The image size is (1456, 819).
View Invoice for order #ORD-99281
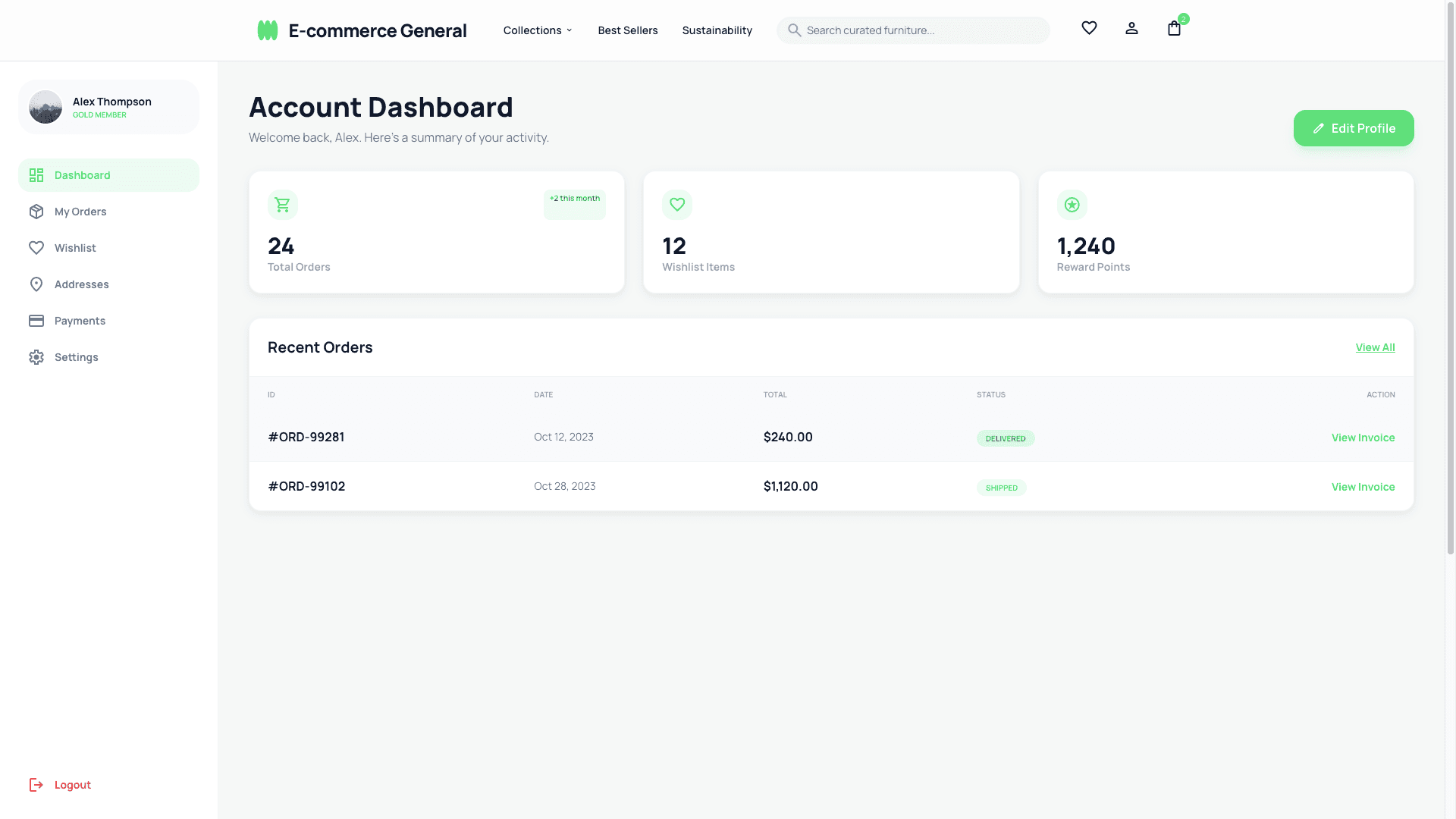[1363, 438]
